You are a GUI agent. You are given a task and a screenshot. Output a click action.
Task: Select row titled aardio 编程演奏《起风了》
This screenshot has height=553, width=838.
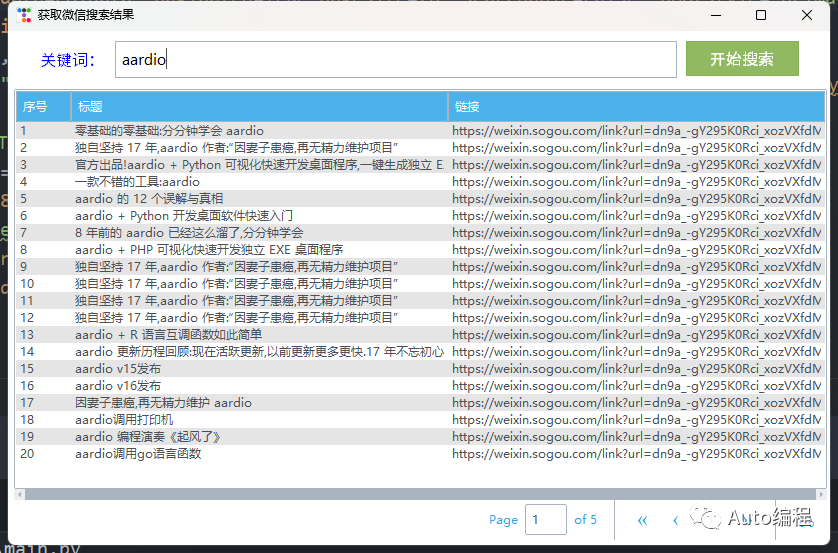(420, 437)
